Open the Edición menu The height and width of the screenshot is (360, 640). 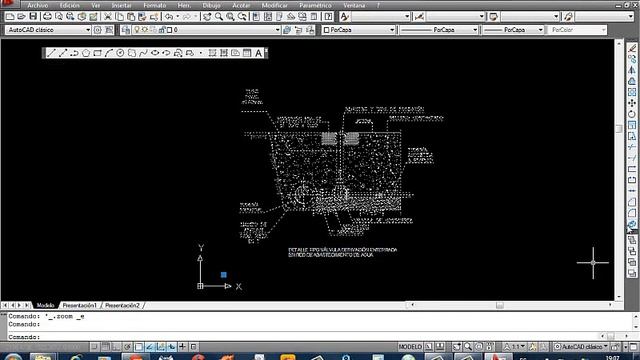(x=69, y=5)
